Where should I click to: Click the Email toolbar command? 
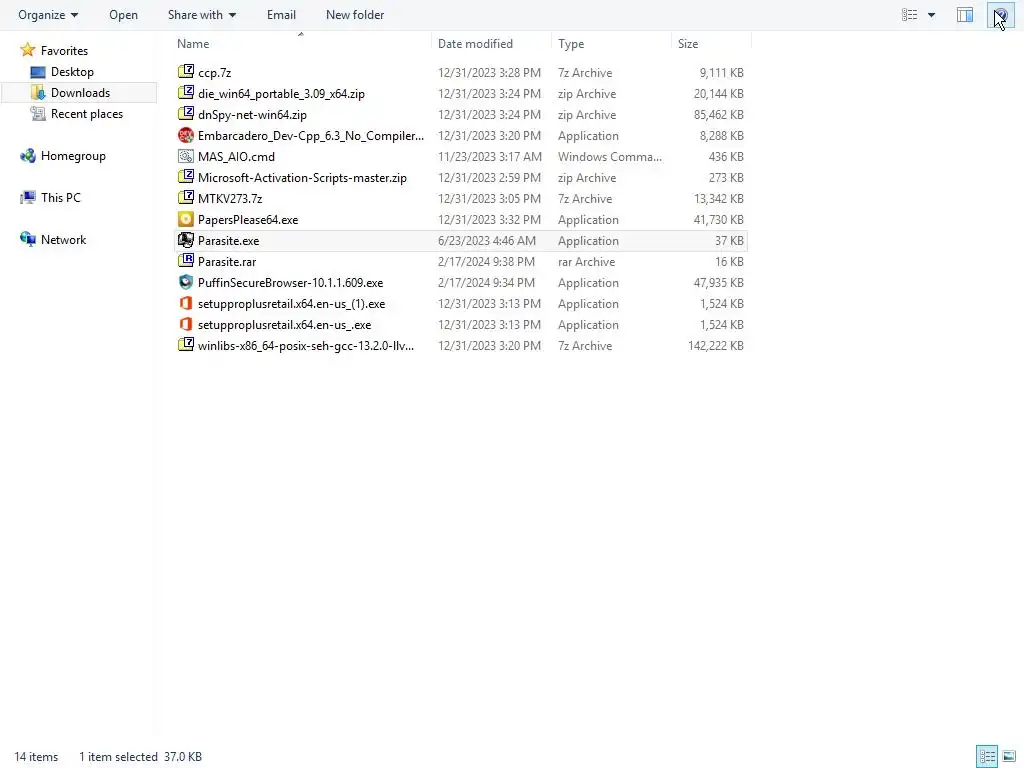pos(281,14)
